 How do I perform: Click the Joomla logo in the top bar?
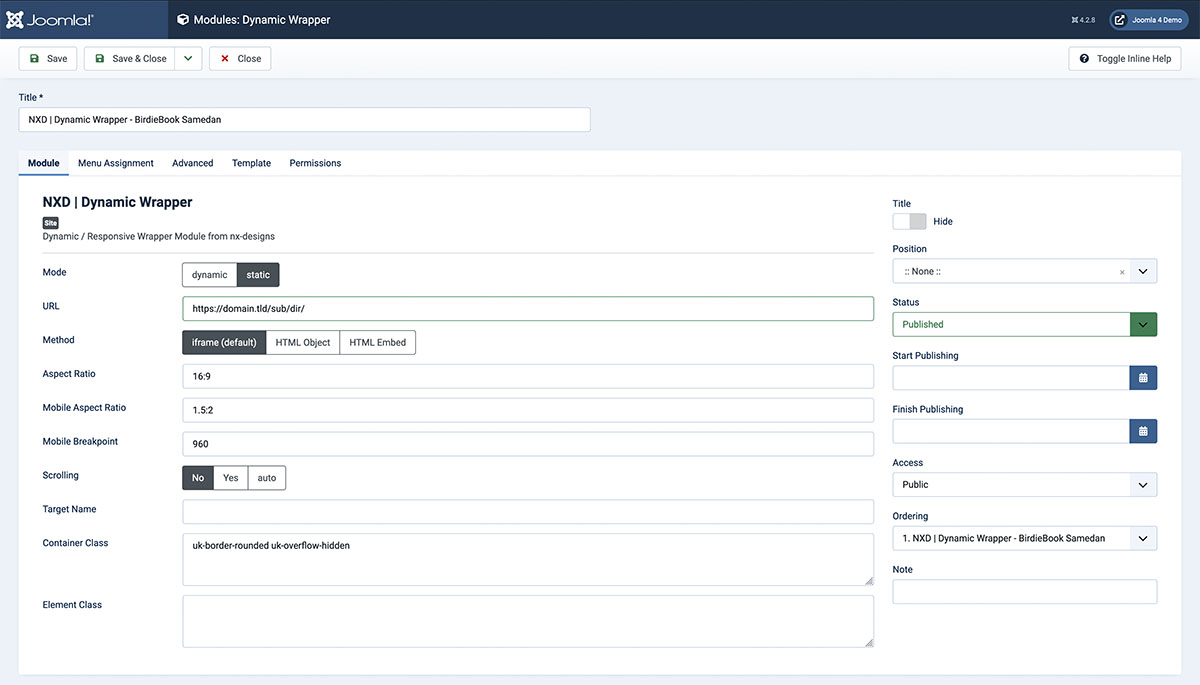[46, 18]
